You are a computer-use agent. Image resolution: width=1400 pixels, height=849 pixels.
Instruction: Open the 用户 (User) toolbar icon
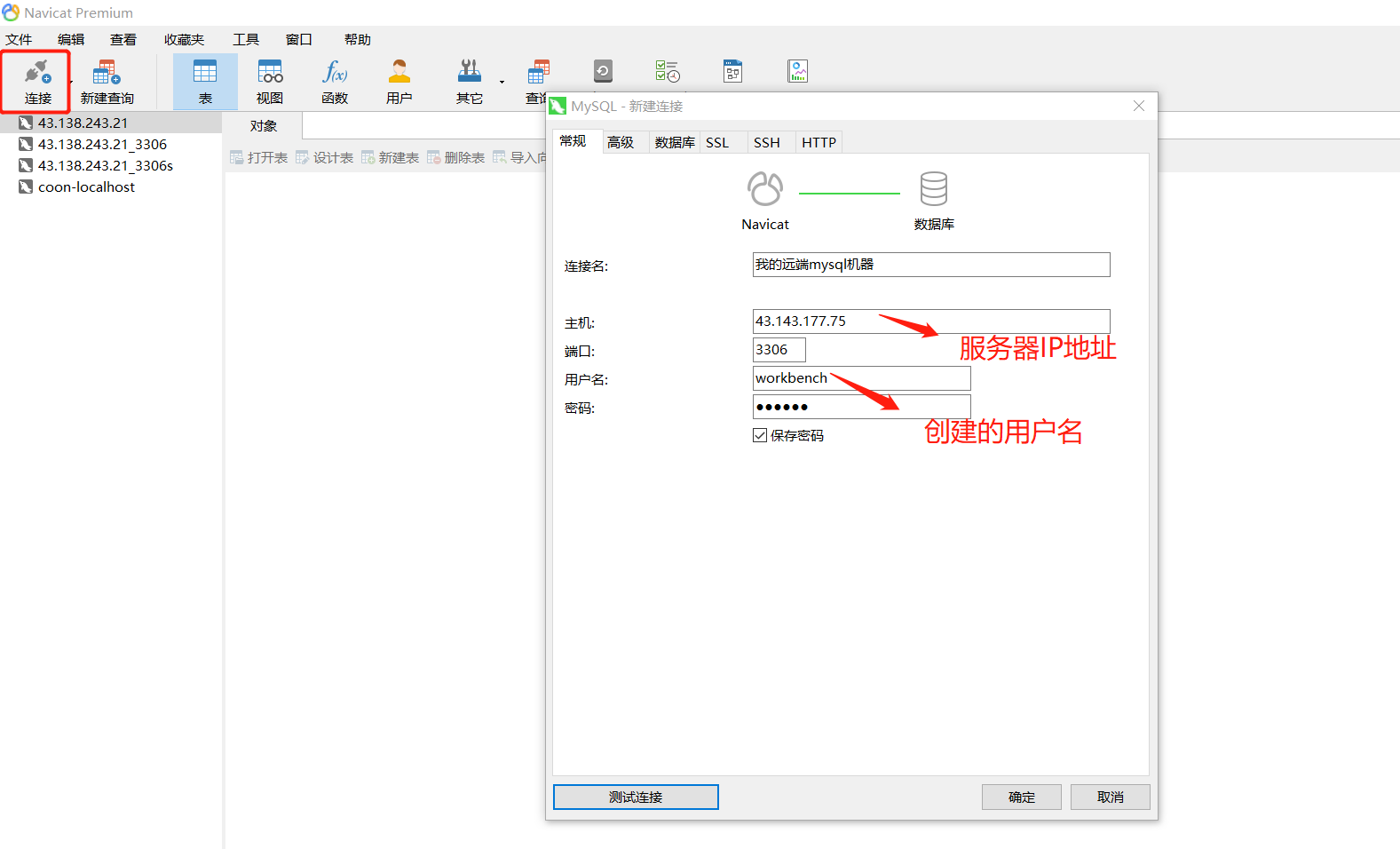[x=399, y=72]
